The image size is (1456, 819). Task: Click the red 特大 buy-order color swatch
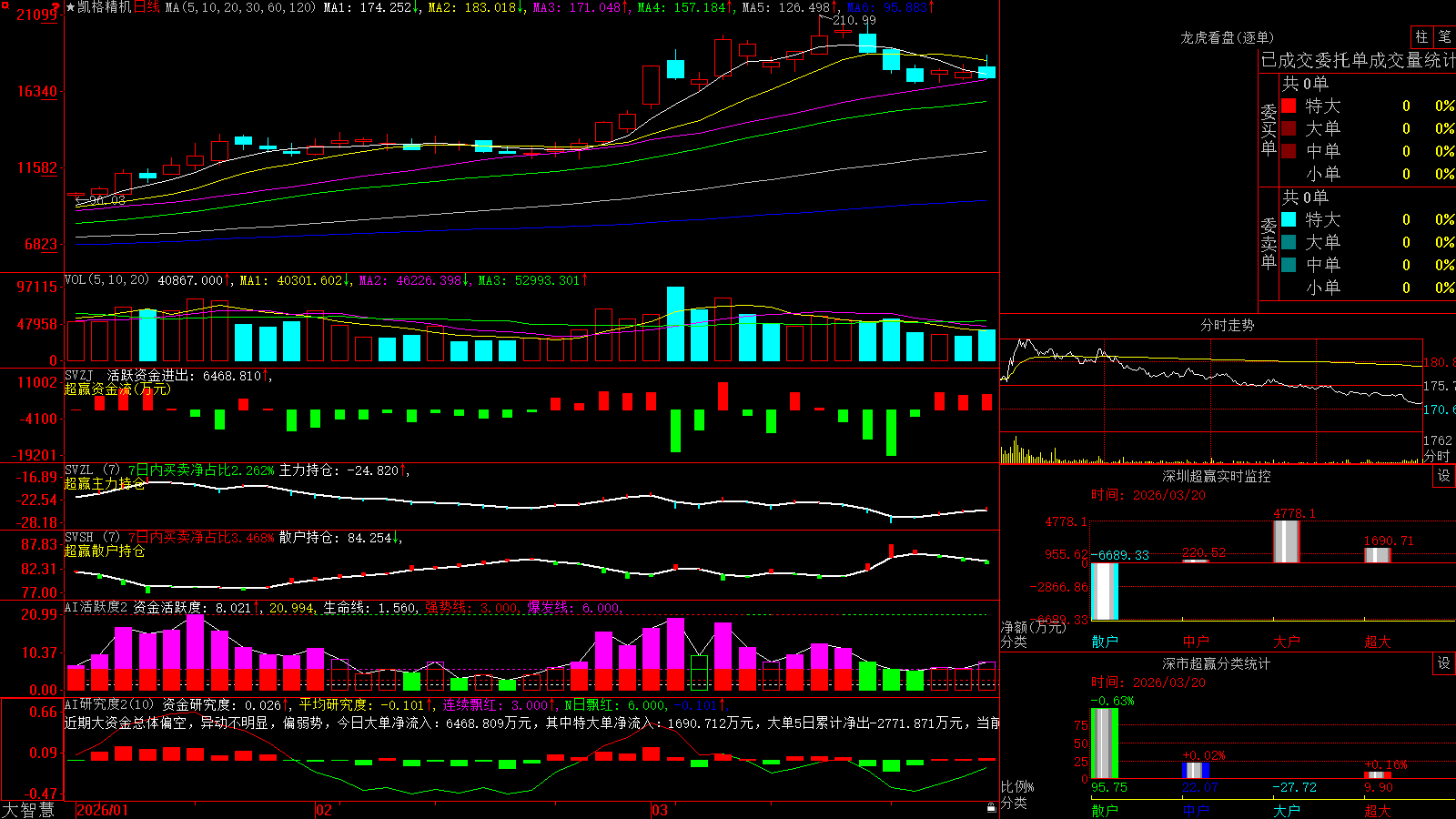(1289, 106)
